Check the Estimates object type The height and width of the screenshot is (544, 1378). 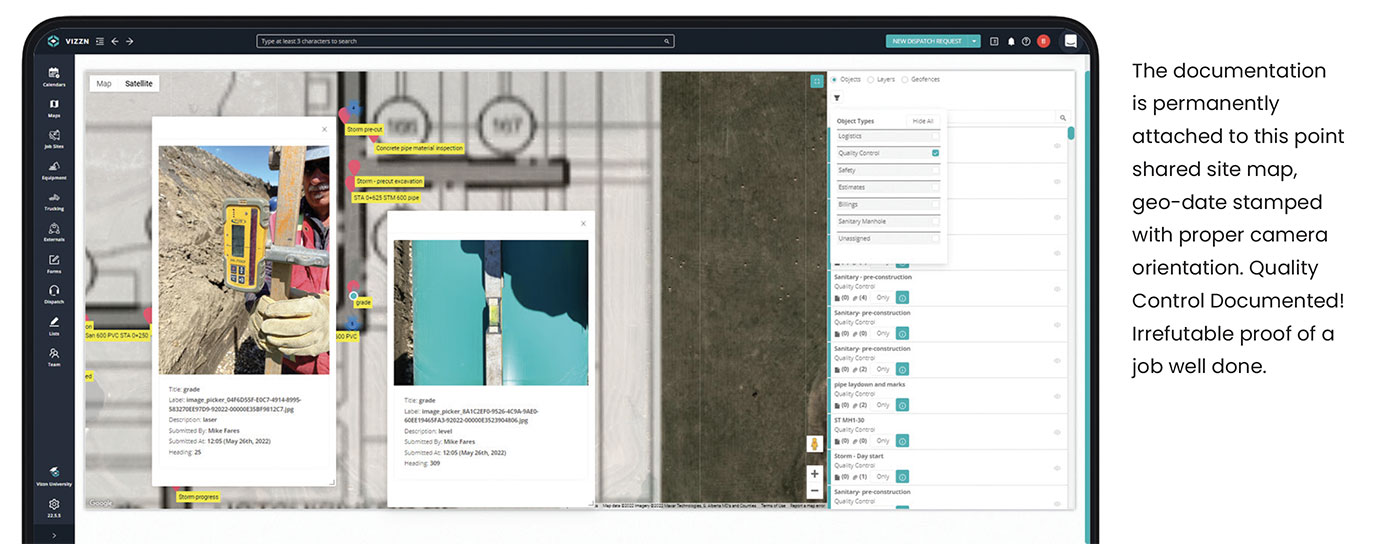pos(935,187)
